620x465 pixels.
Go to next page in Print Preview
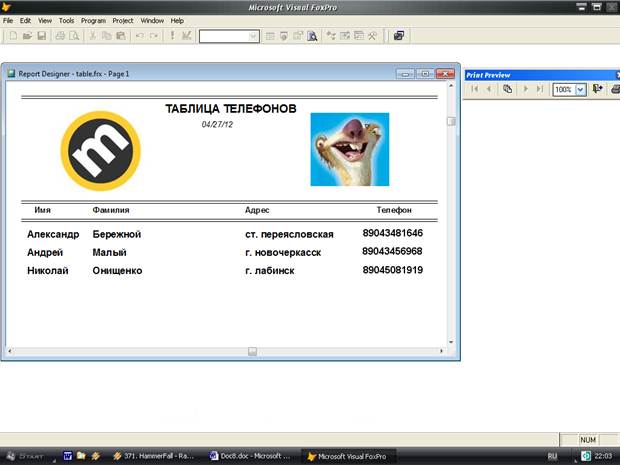pos(525,89)
